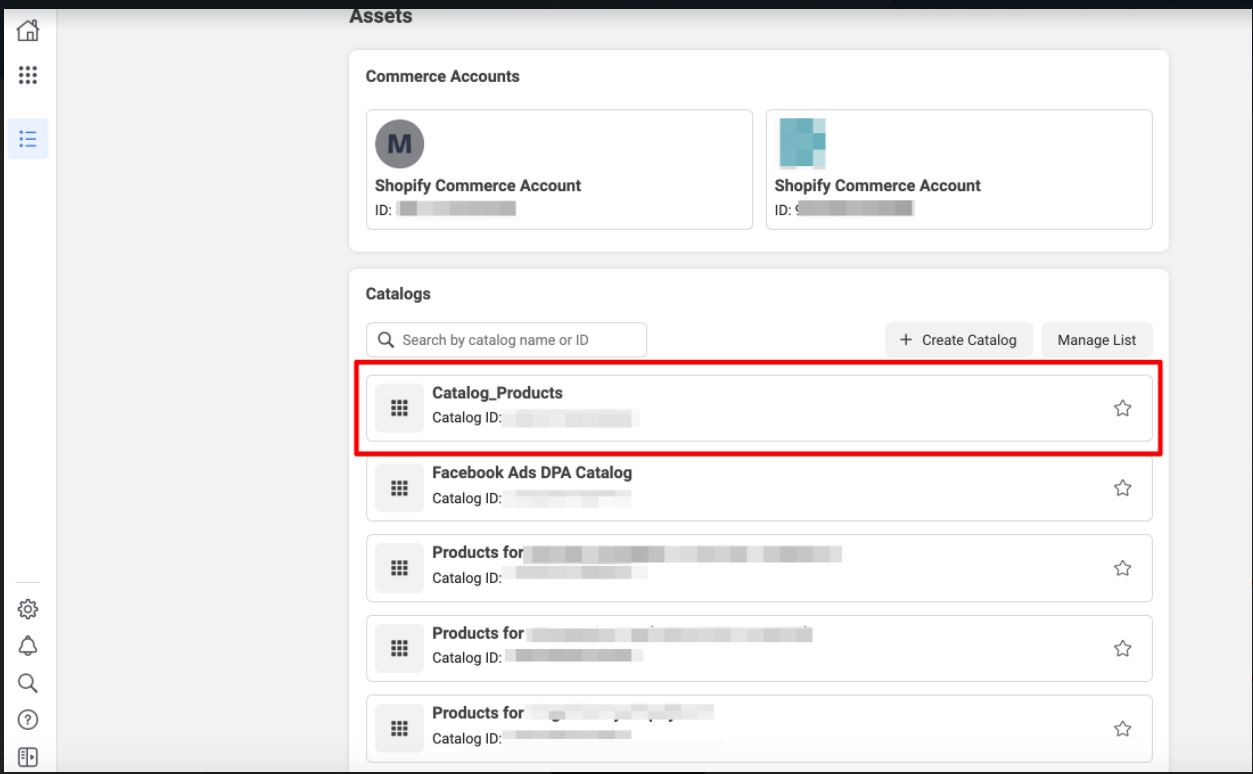Click the Manage List button
Image resolution: width=1253 pixels, height=774 pixels.
1096,340
